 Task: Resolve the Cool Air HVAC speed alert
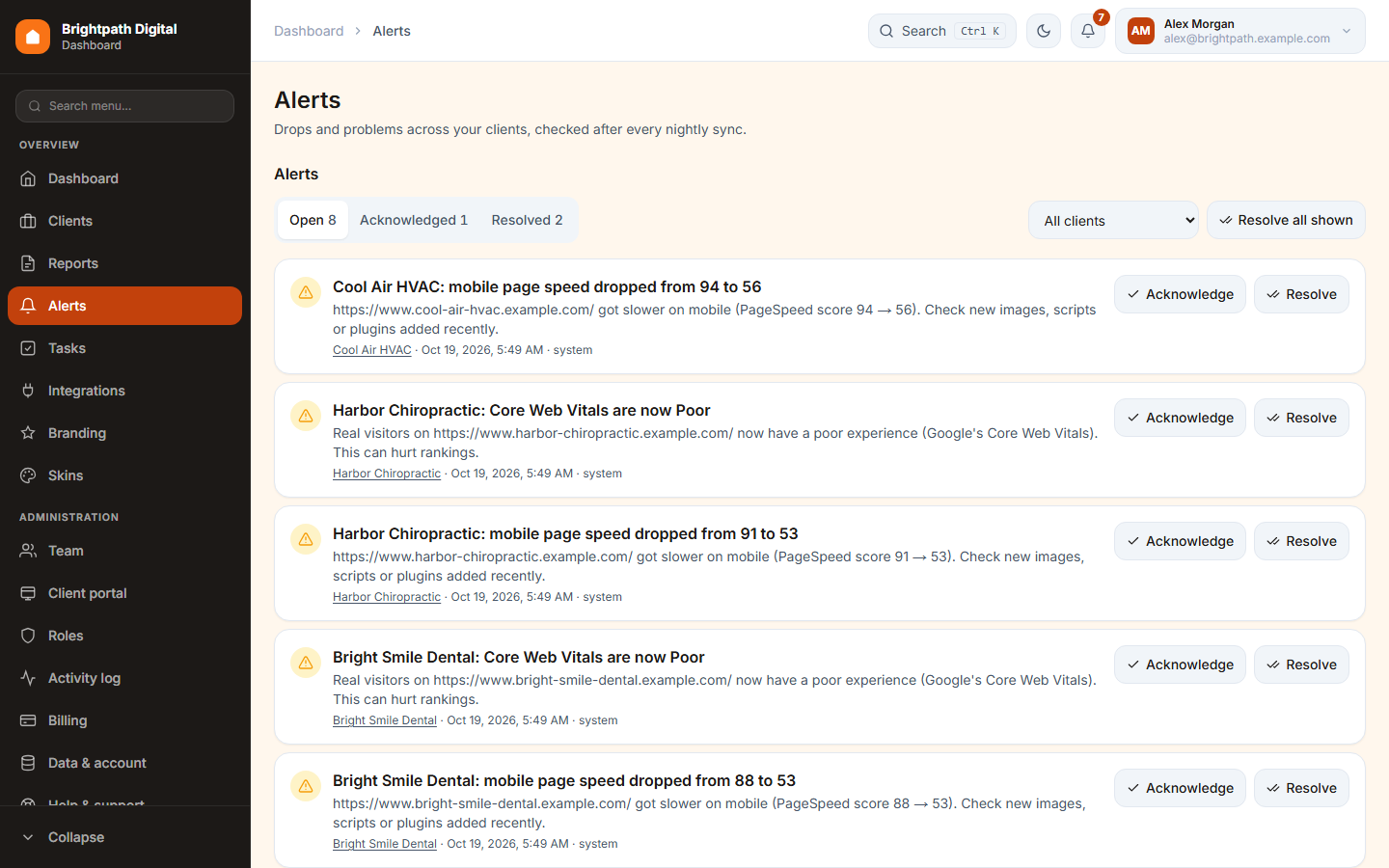point(1301,294)
